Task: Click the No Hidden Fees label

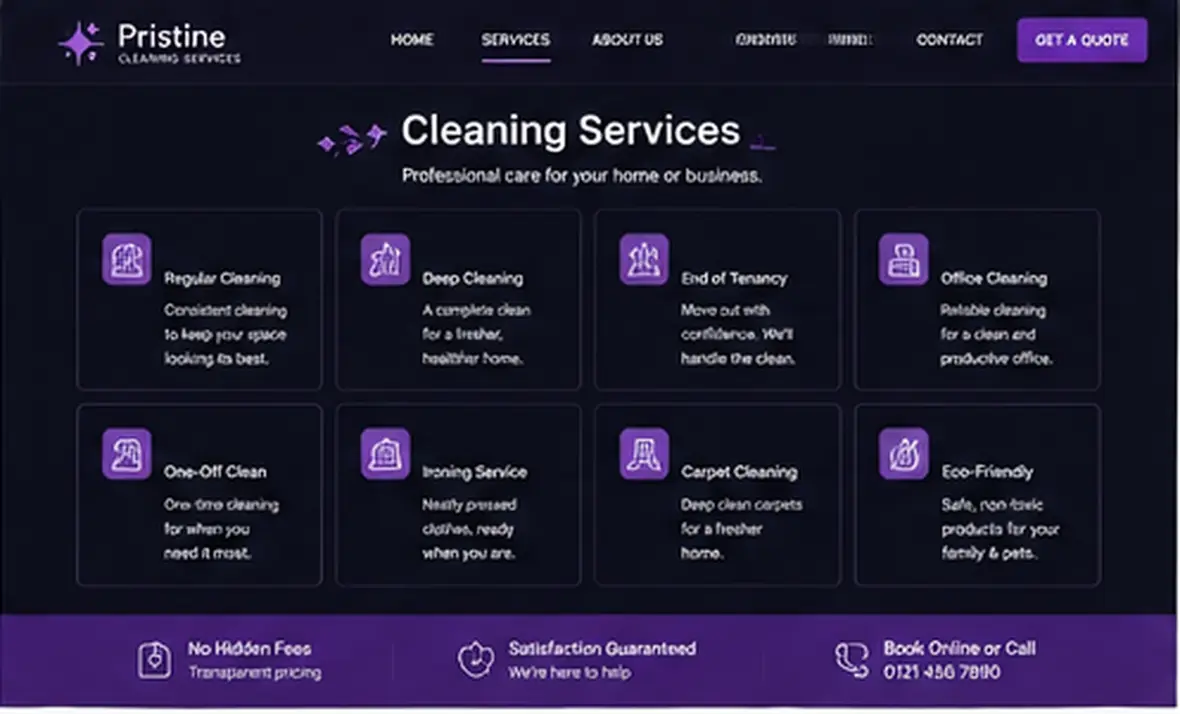Action: click(x=250, y=649)
